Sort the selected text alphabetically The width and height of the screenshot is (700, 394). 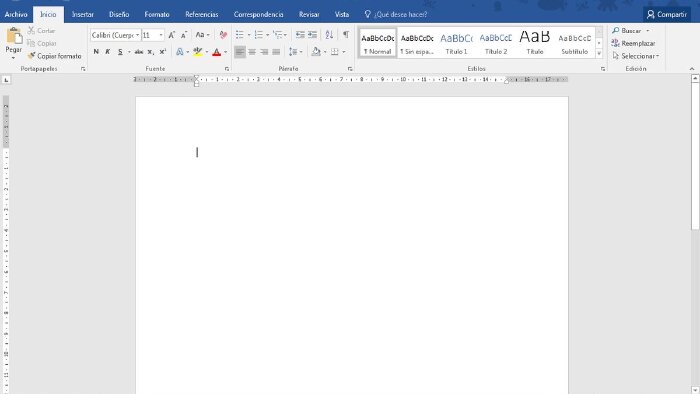(329, 35)
